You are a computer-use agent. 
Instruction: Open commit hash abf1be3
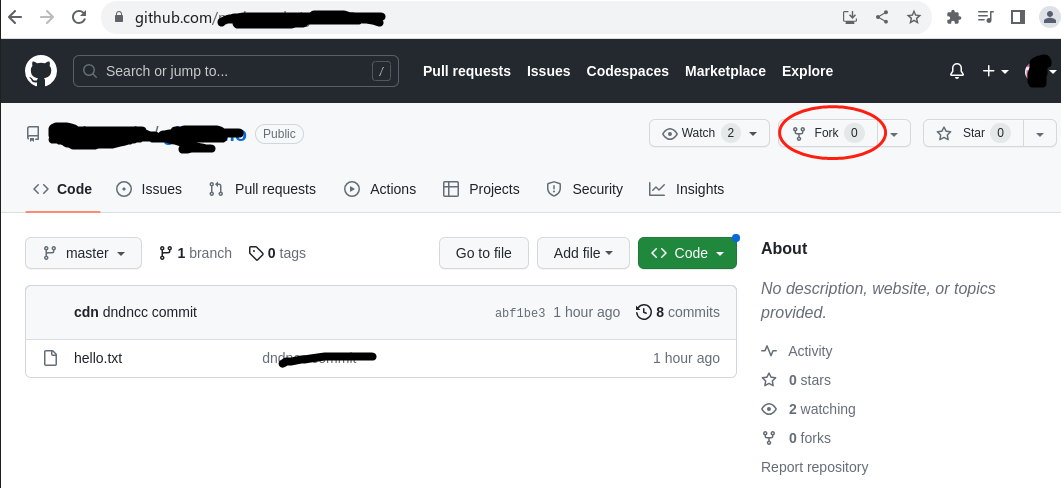click(520, 313)
